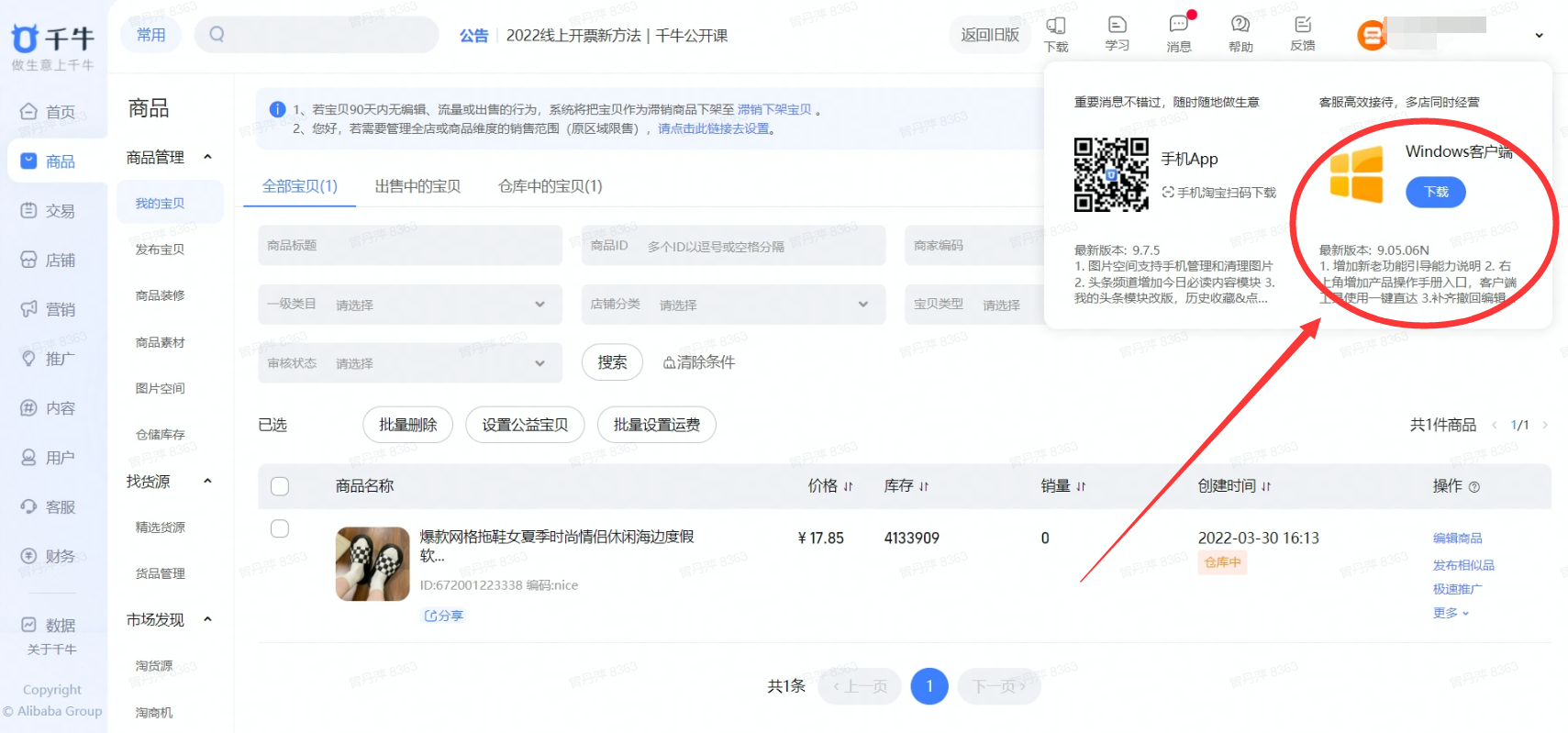Sort the table by 创建时间
Screen dimensions: 1568x733
[x=1266, y=486]
